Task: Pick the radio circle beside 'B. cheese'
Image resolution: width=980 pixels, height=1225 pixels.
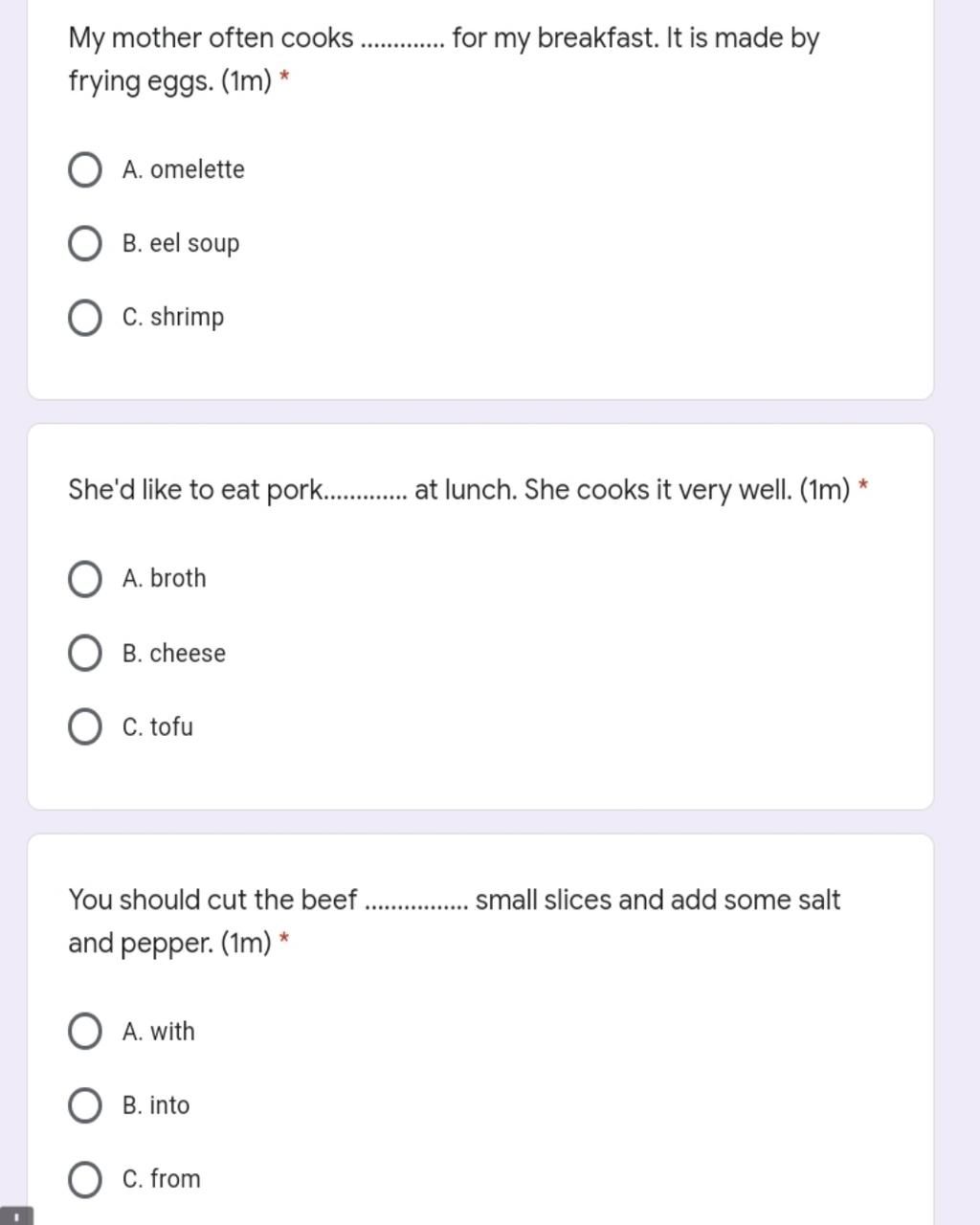Action: tap(85, 653)
